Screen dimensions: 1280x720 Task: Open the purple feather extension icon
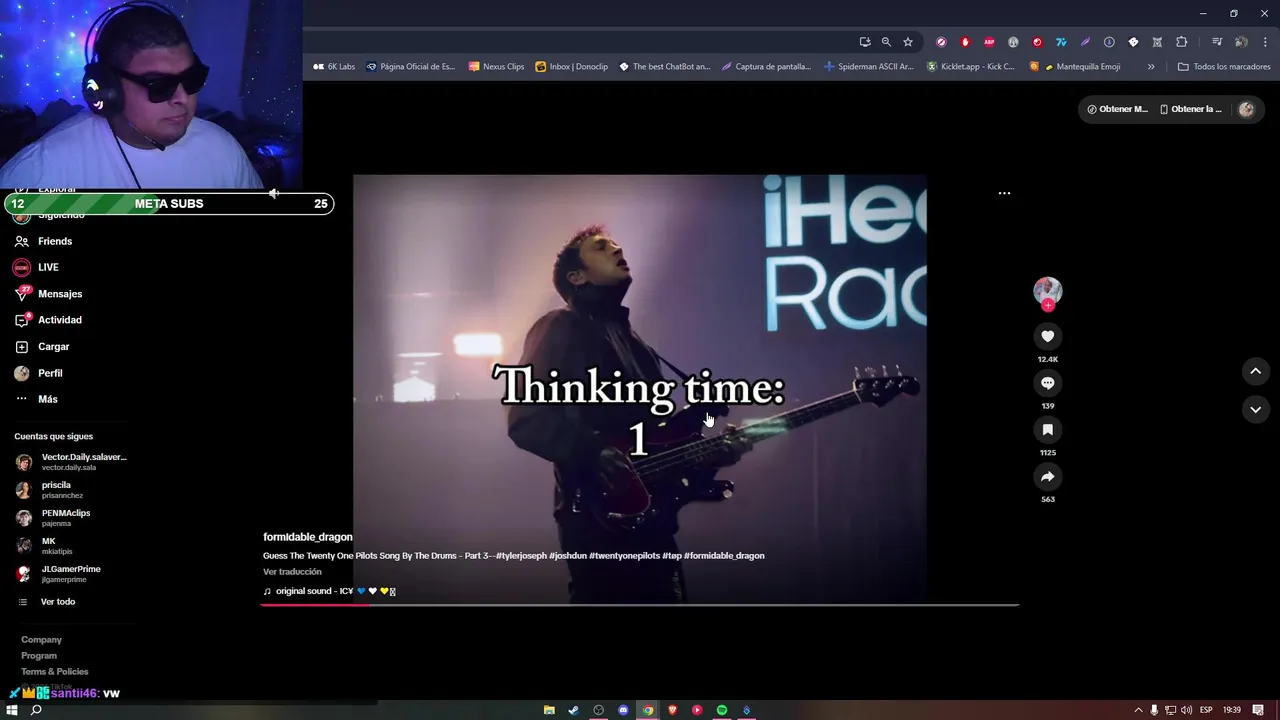tap(1085, 42)
